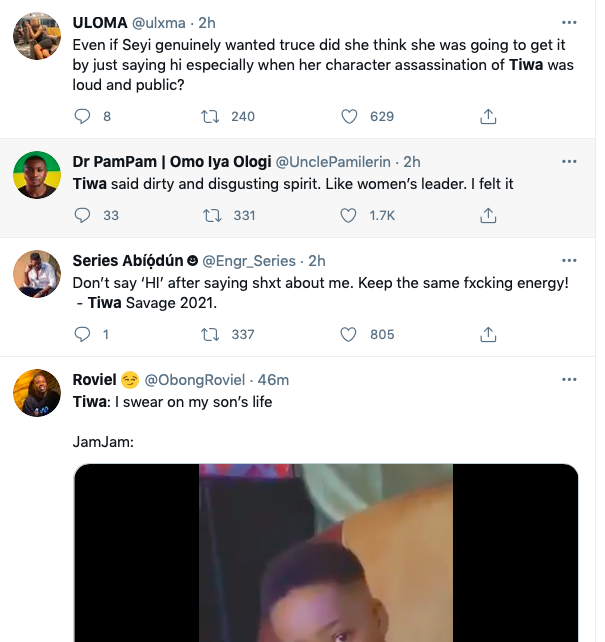Screen dimensions: 605x642
Task: Share ULOMA's tweet via share icon
Action: [488, 117]
